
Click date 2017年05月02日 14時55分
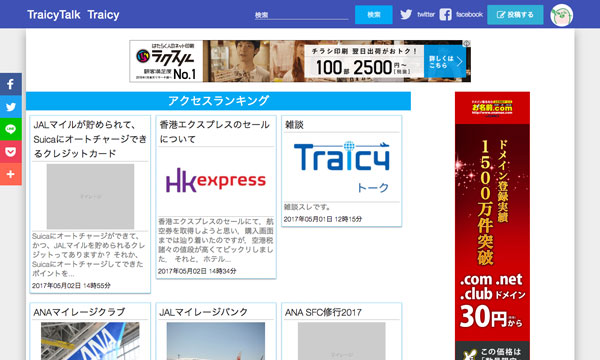point(71,286)
